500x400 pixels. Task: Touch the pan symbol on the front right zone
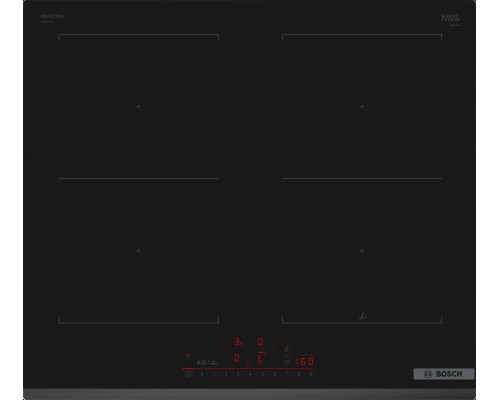(x=362, y=316)
